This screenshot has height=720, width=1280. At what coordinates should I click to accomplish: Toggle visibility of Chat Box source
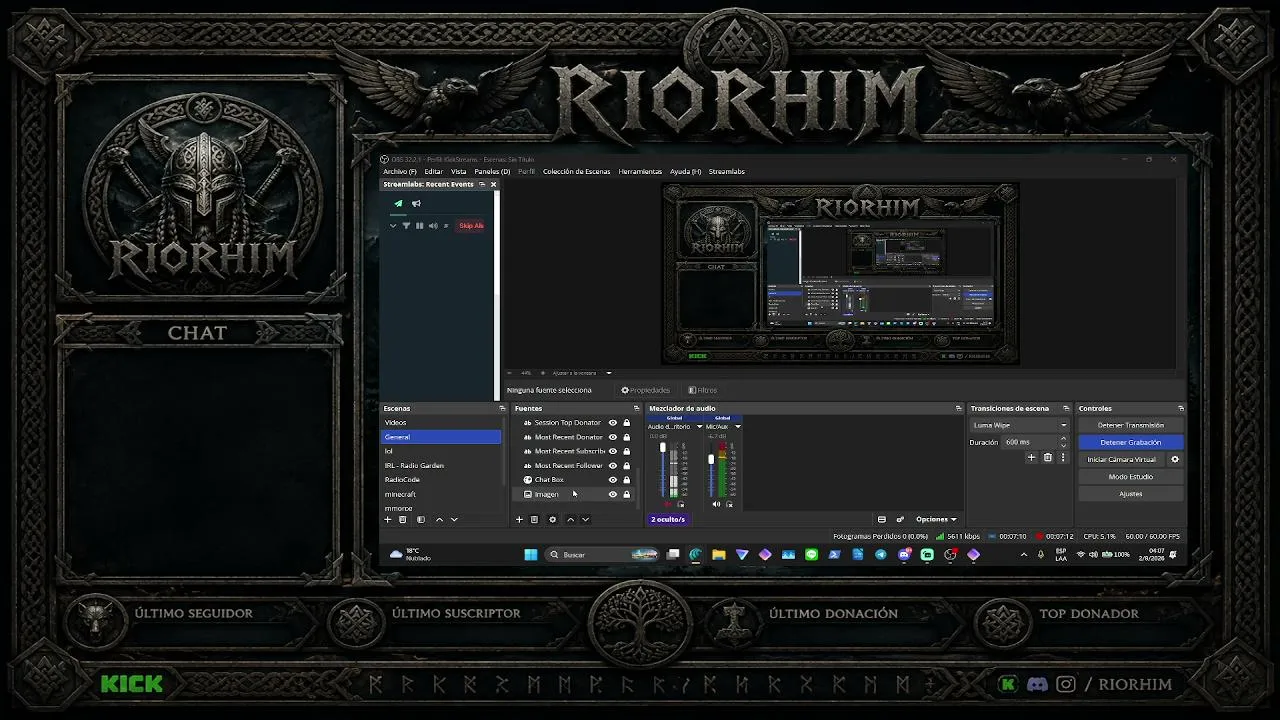click(x=613, y=480)
